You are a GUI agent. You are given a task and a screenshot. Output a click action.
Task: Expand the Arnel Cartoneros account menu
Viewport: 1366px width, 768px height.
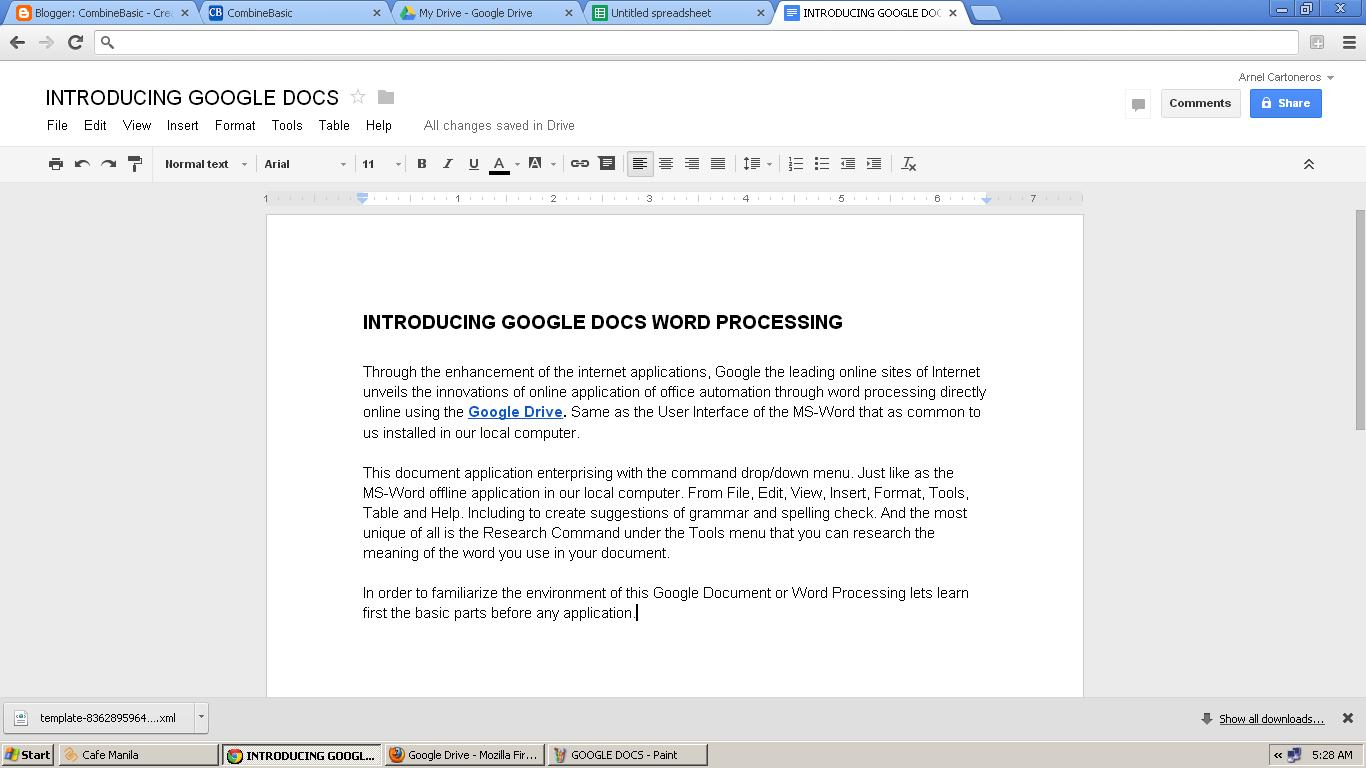click(1286, 77)
